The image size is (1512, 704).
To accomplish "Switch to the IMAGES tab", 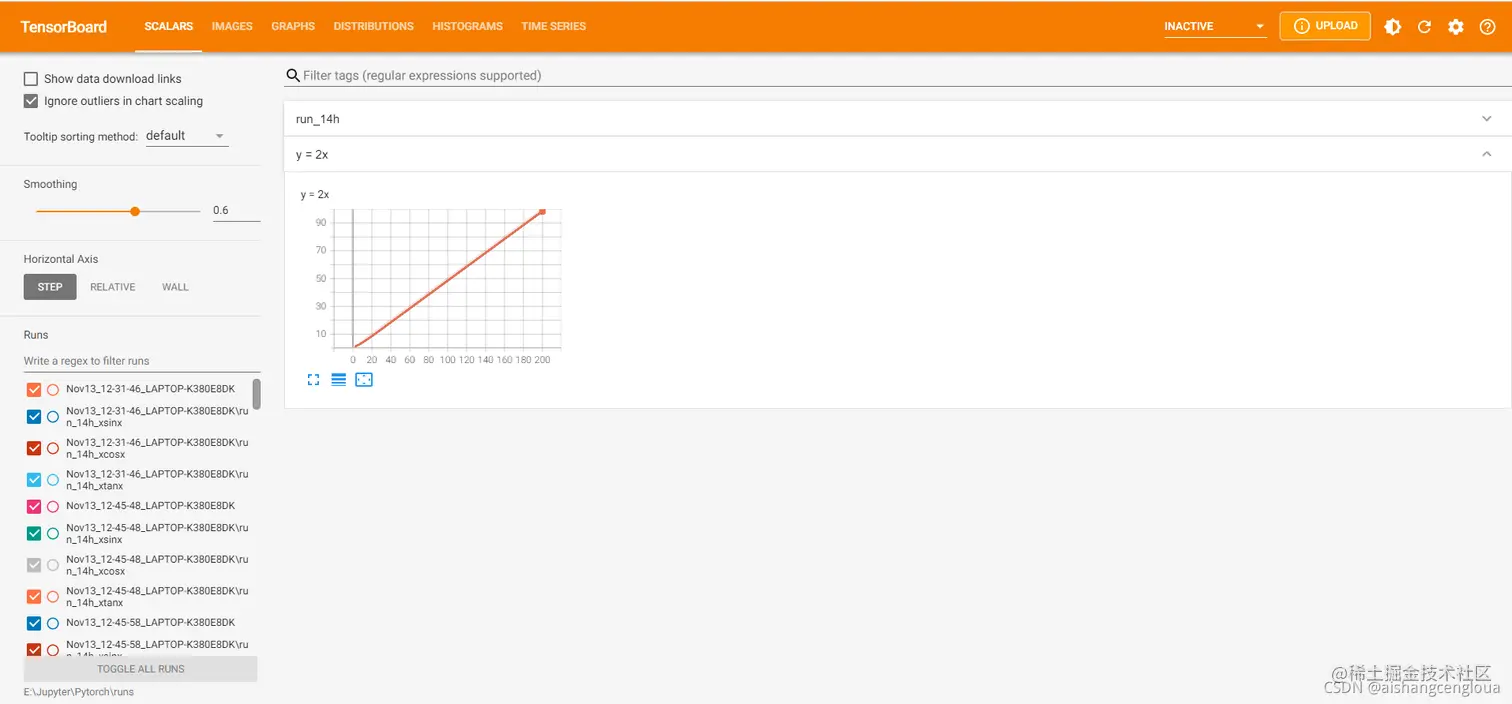I will coord(232,26).
